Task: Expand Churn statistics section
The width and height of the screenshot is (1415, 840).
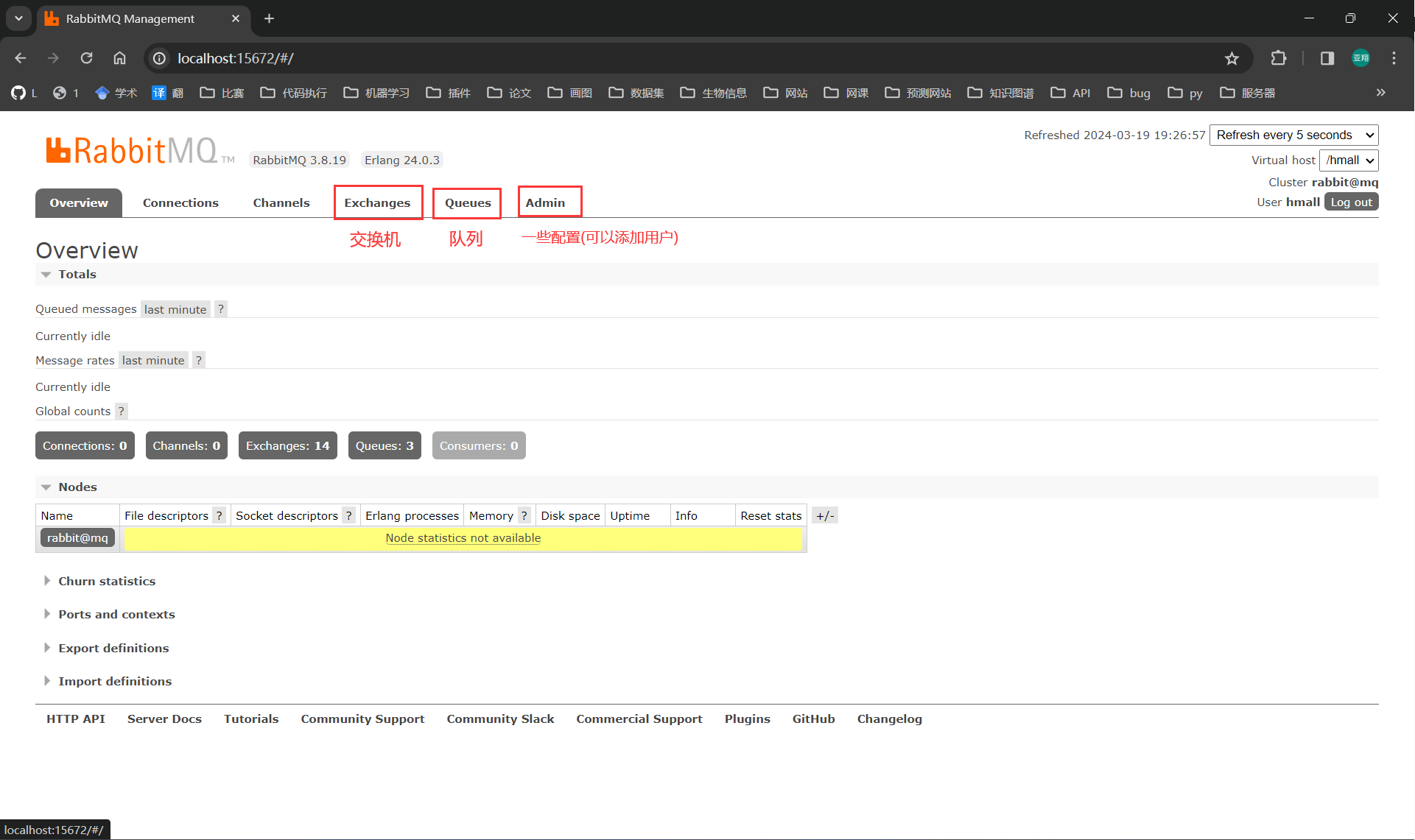Action: [107, 581]
